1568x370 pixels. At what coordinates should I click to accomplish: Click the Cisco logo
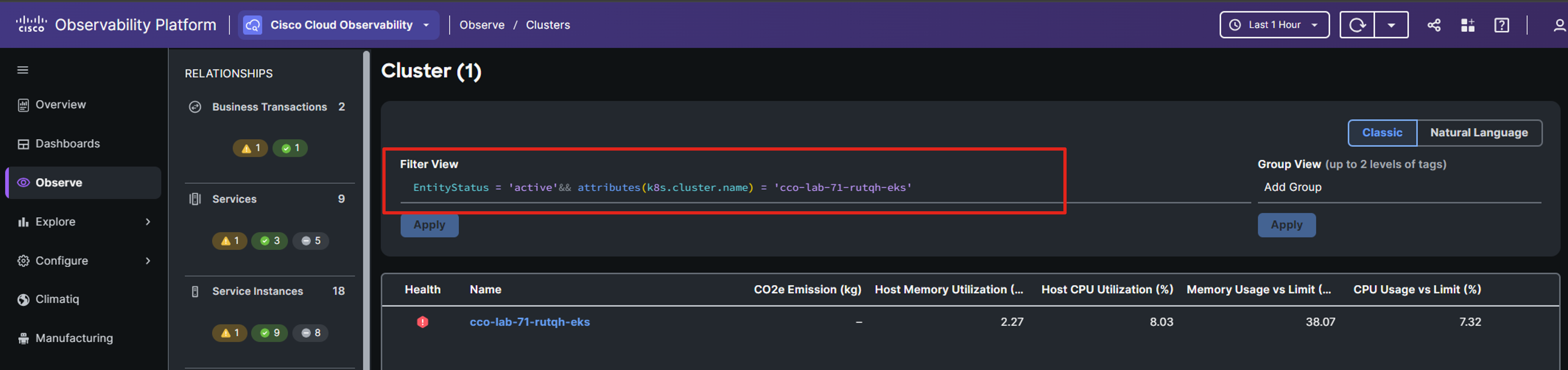tap(31, 24)
